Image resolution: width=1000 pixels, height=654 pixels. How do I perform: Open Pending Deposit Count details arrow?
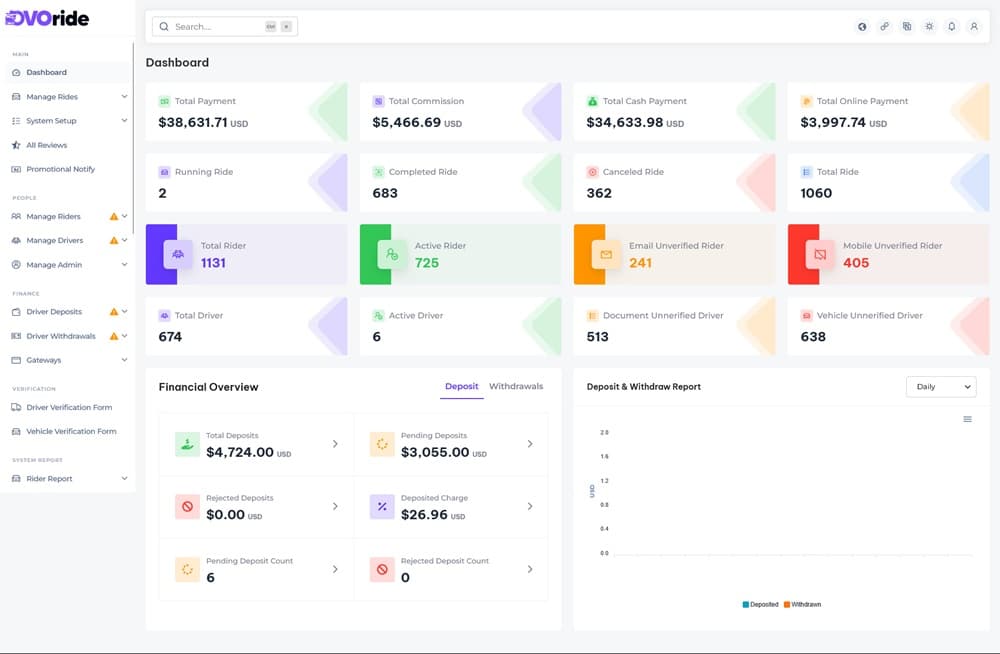335,569
